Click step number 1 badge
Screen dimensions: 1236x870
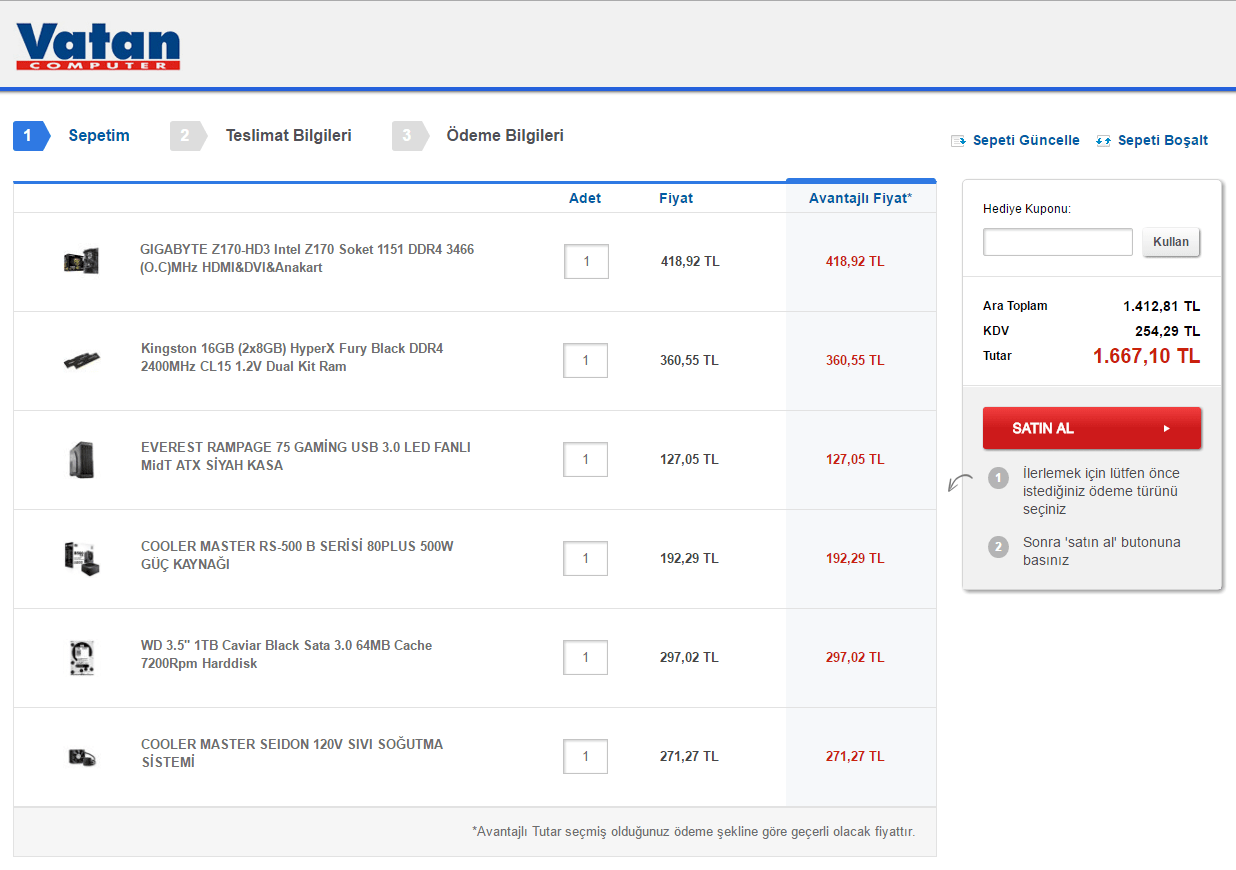31,136
